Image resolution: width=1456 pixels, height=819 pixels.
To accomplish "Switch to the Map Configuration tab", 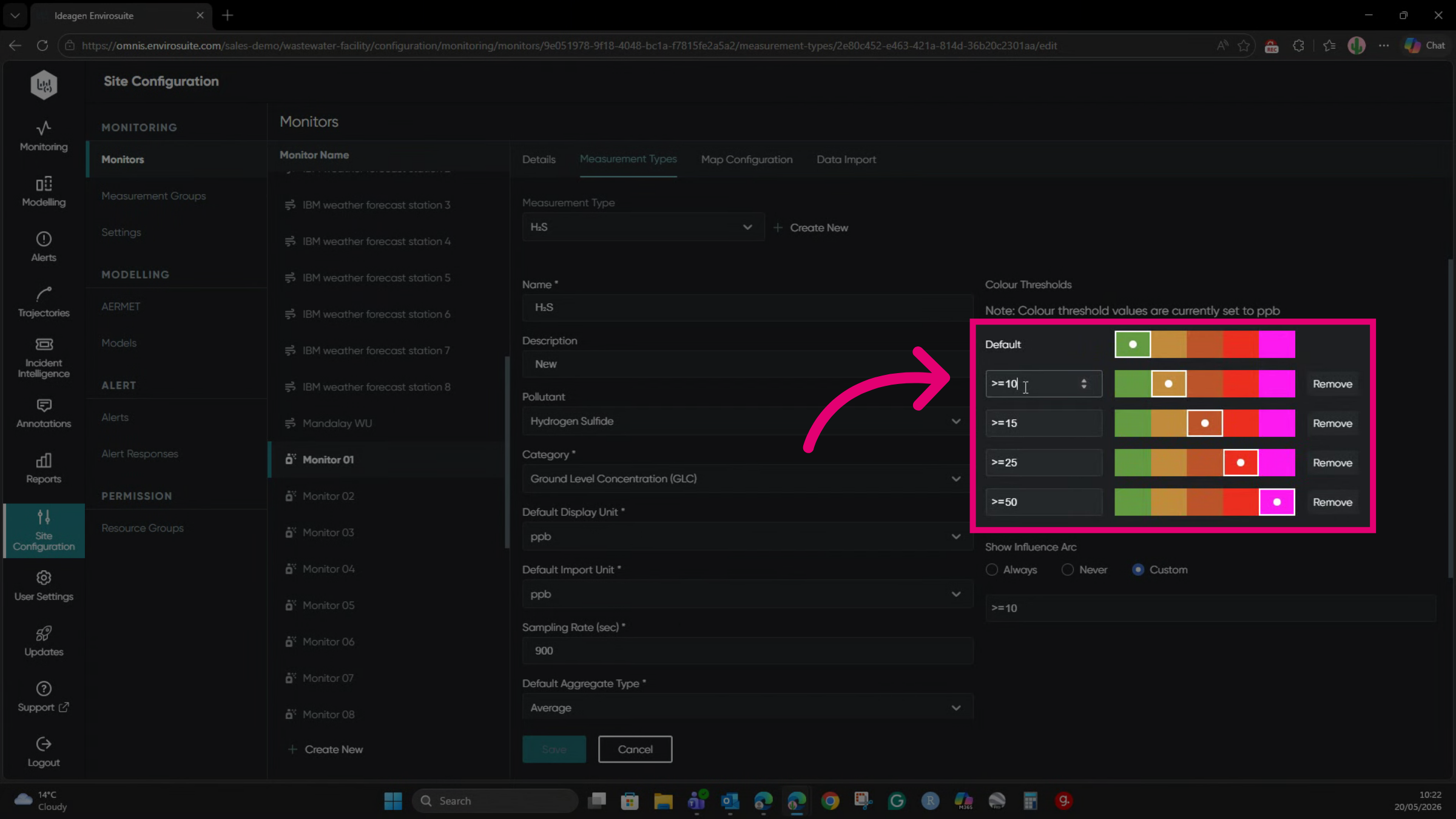I will 747,160.
